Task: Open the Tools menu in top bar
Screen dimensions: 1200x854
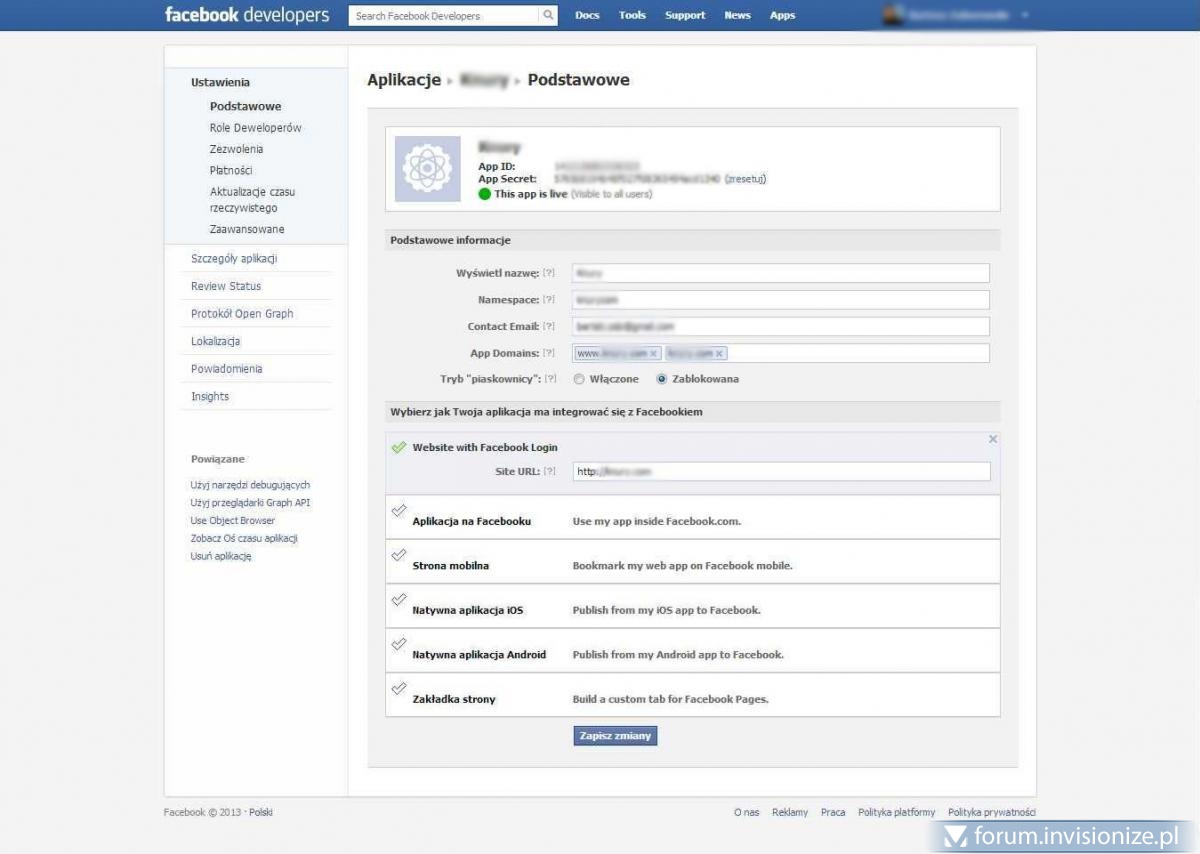Action: (632, 16)
